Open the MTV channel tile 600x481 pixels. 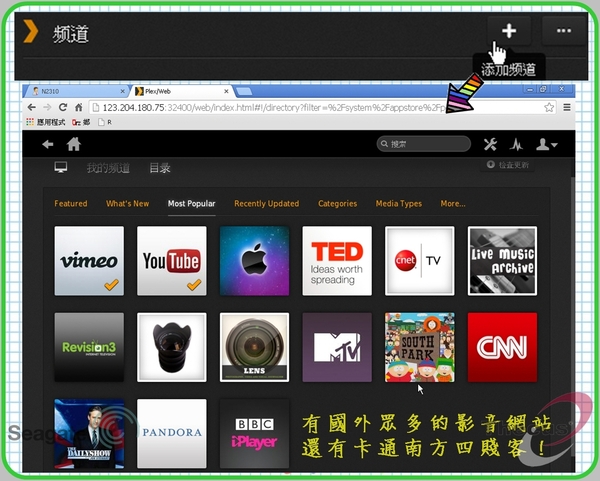[337, 347]
